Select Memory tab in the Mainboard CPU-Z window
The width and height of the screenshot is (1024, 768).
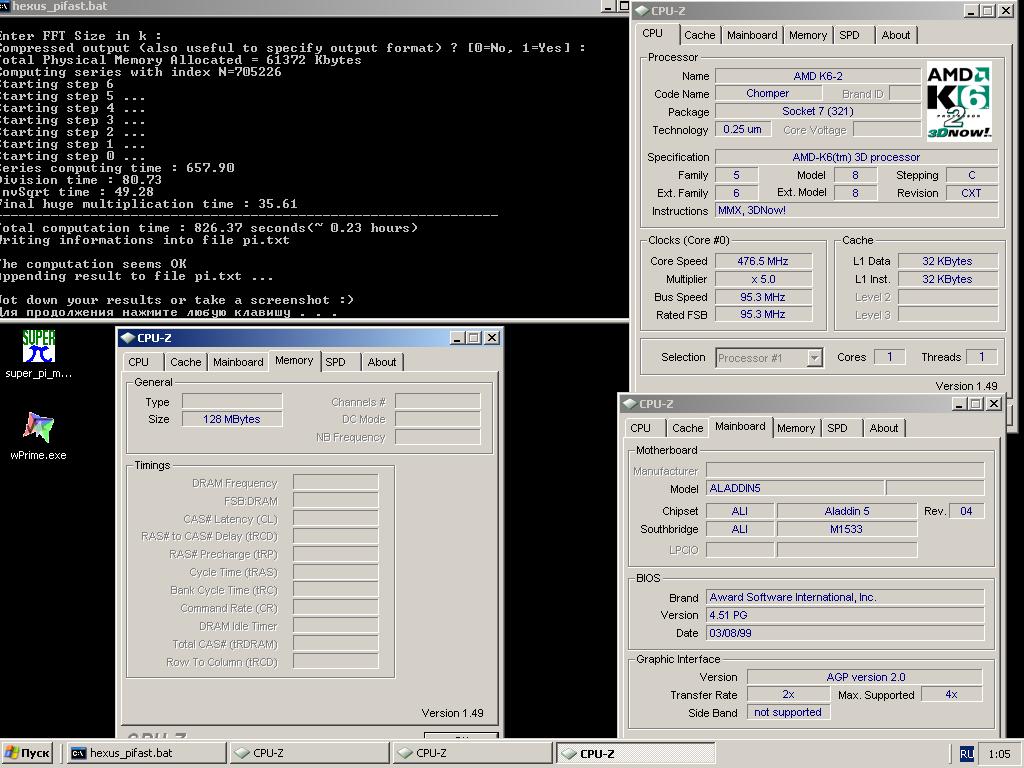coord(796,428)
